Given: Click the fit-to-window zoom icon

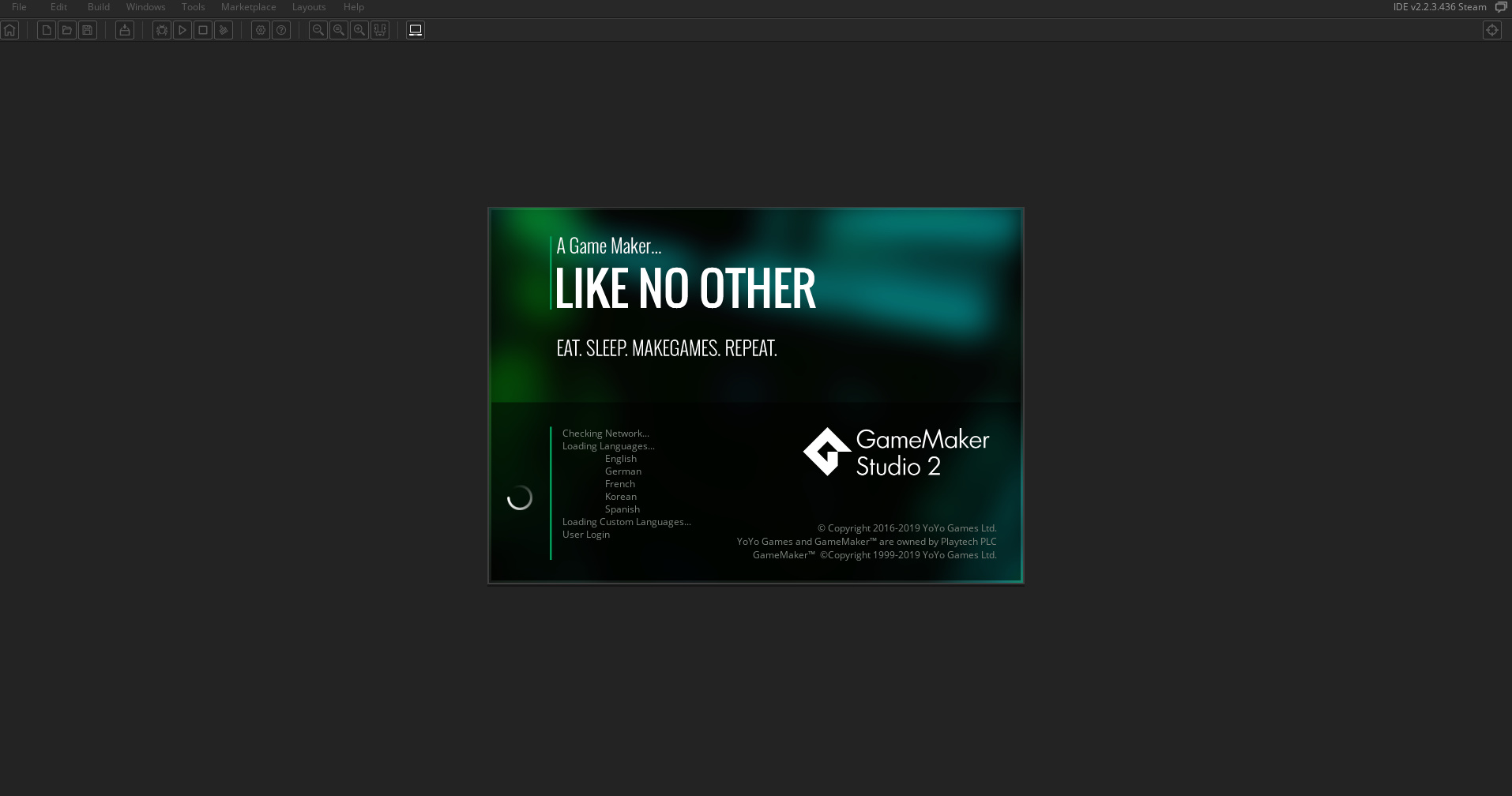Looking at the screenshot, I should 380,30.
